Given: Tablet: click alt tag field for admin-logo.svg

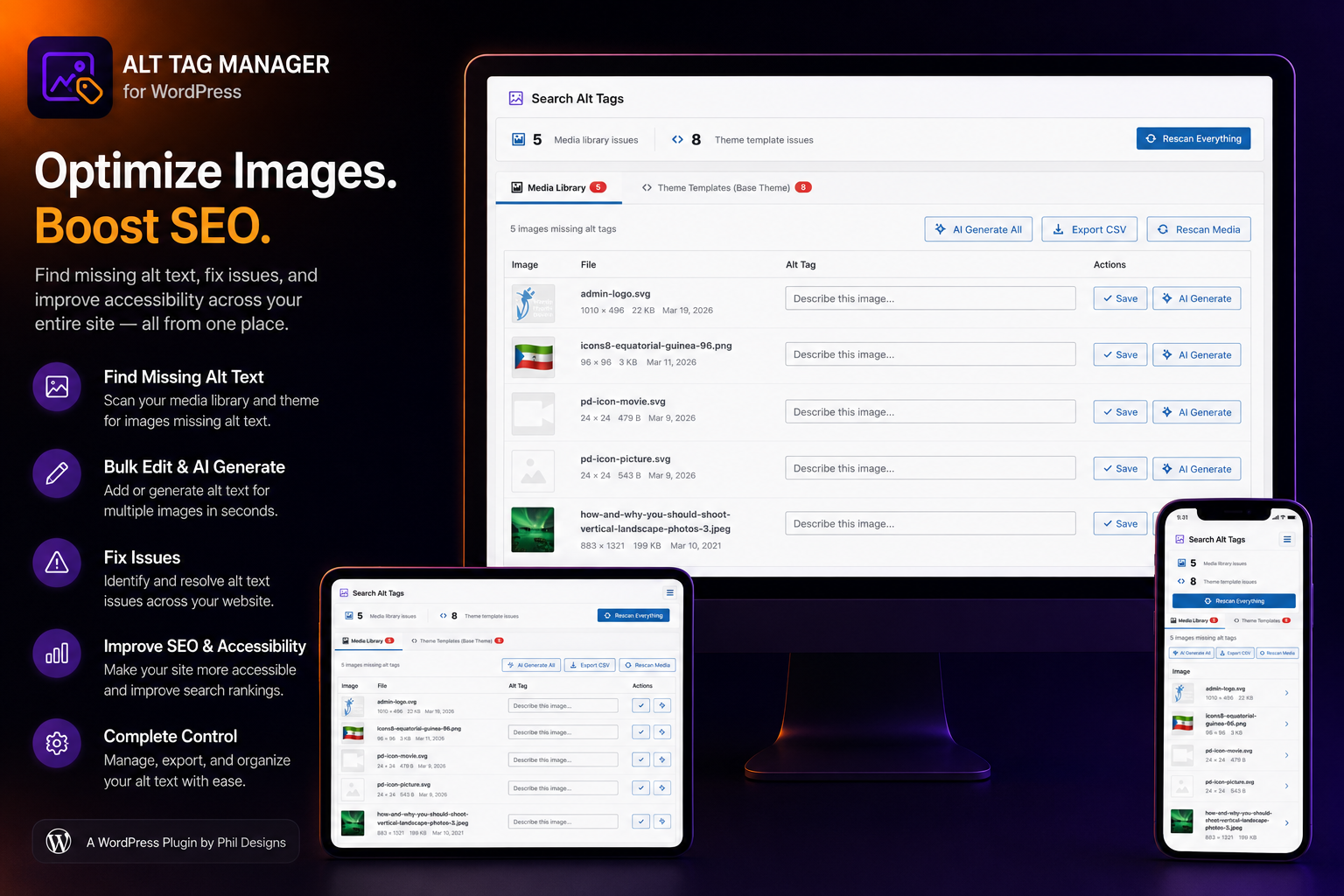Looking at the screenshot, I should 563,705.
